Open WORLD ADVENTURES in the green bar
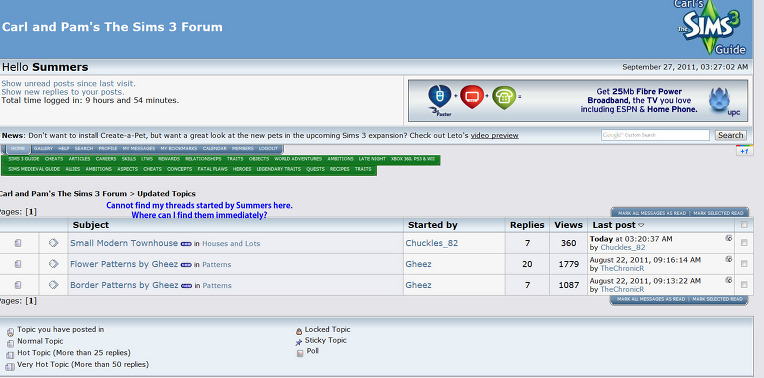This screenshot has width=764, height=378. click(x=298, y=159)
